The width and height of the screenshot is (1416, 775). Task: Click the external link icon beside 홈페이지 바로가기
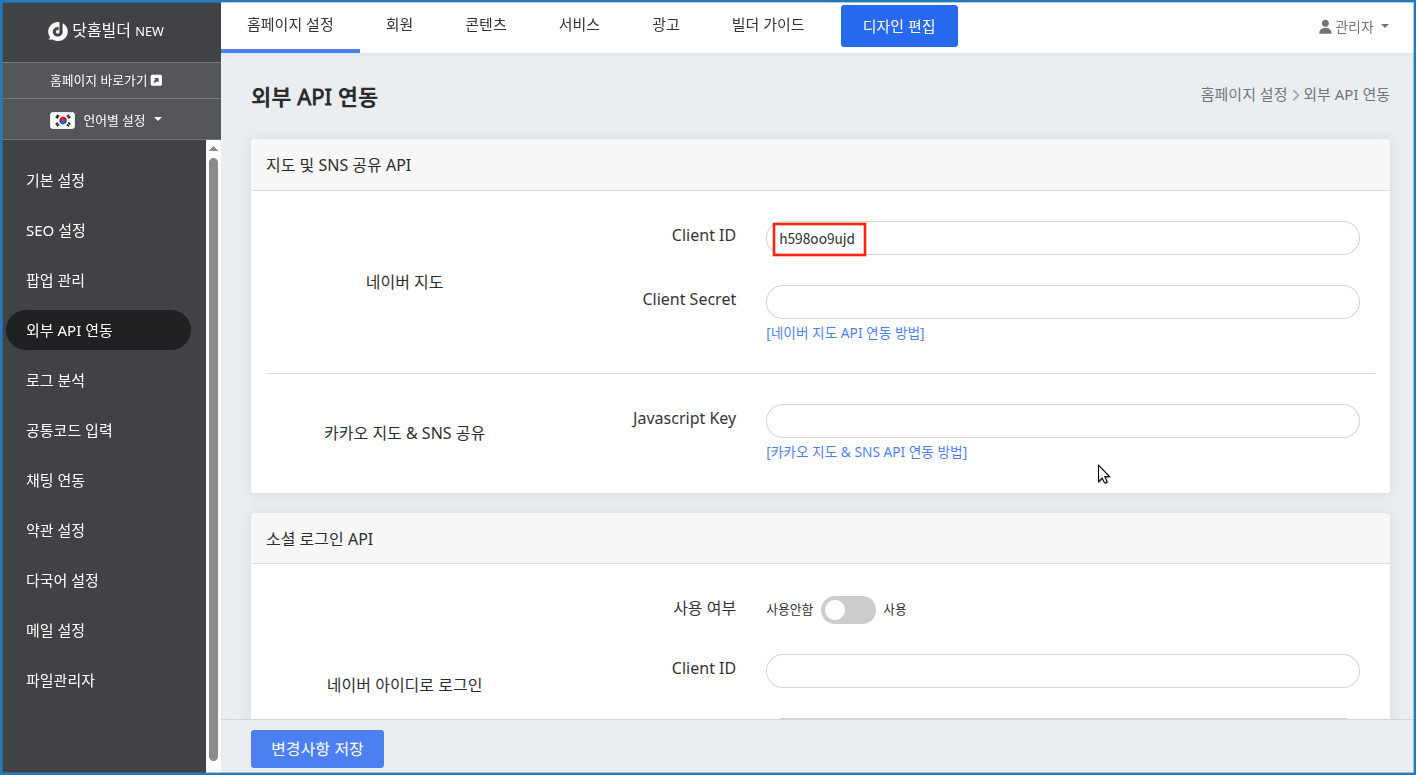coord(156,80)
